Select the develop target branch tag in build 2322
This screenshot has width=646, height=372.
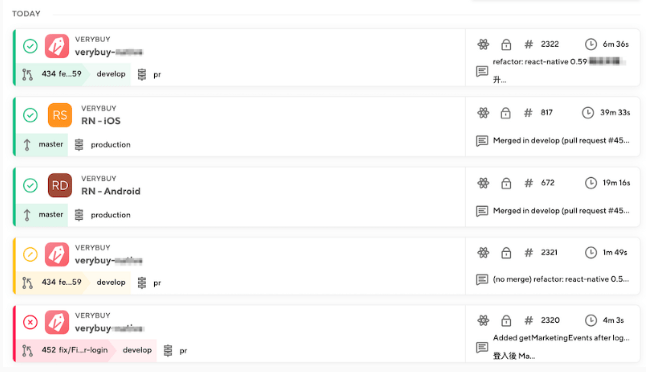[x=111, y=74]
